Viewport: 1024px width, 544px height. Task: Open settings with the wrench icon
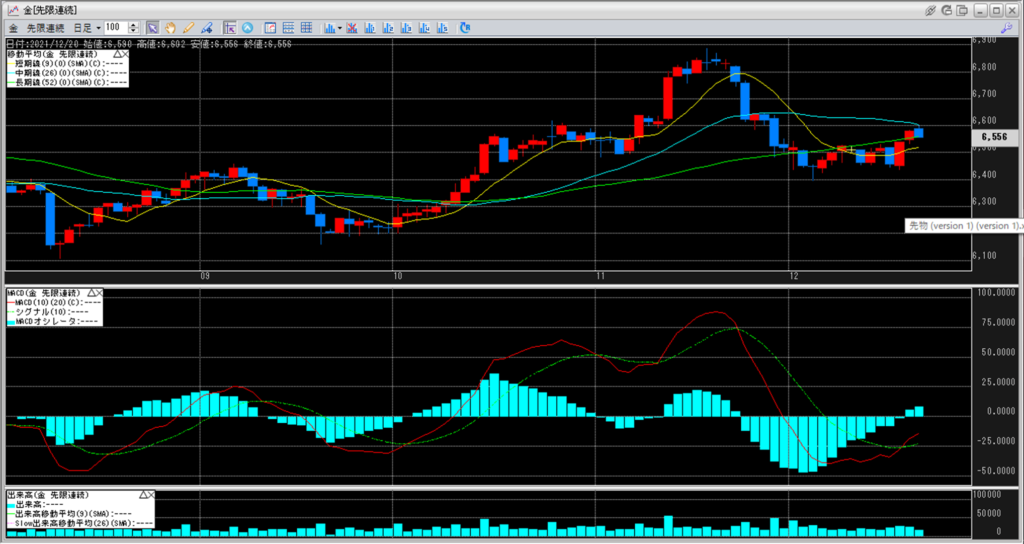pos(1007,27)
